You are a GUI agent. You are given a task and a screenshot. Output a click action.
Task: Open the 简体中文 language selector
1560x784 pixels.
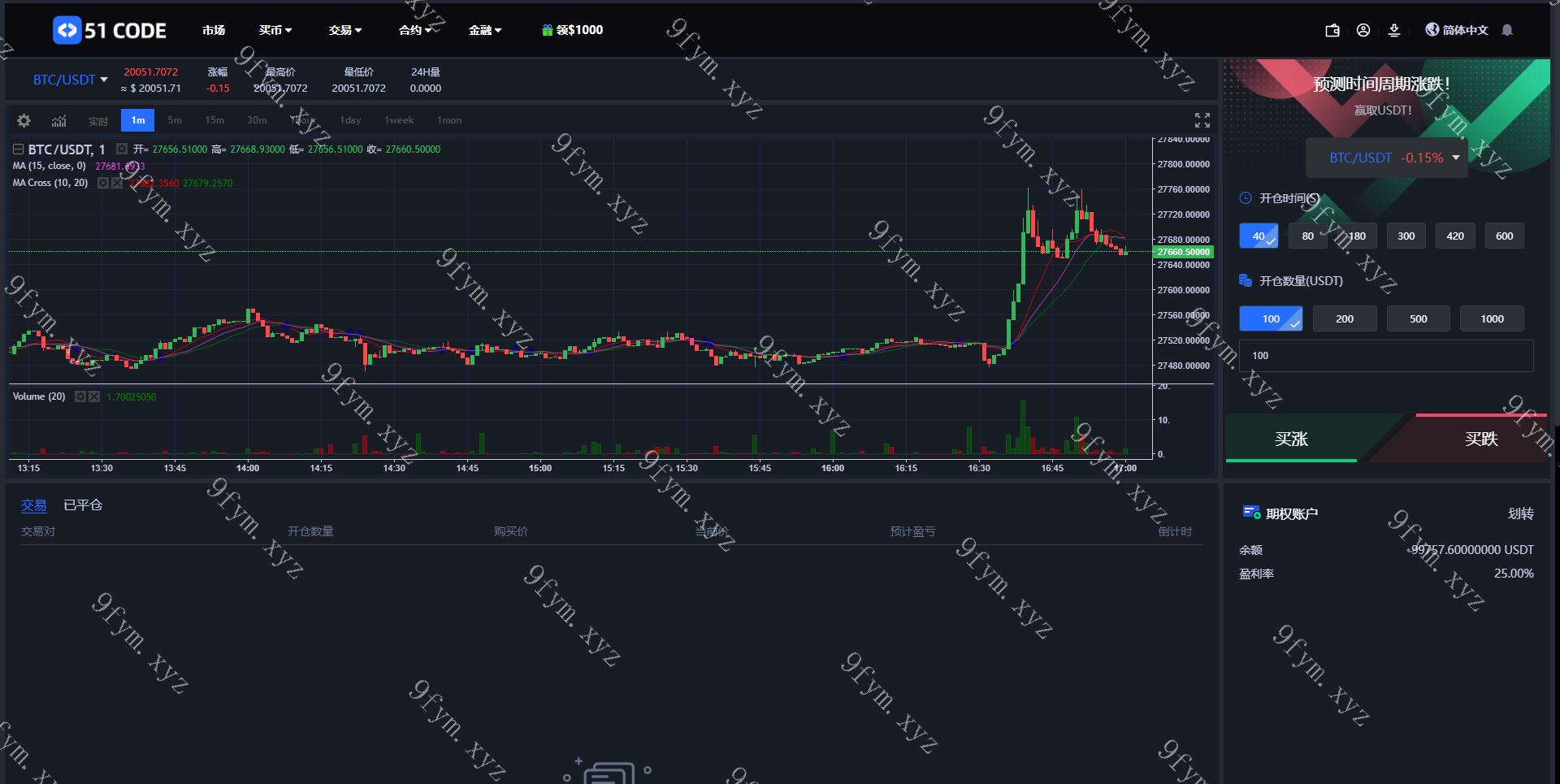pyautogui.click(x=1465, y=30)
